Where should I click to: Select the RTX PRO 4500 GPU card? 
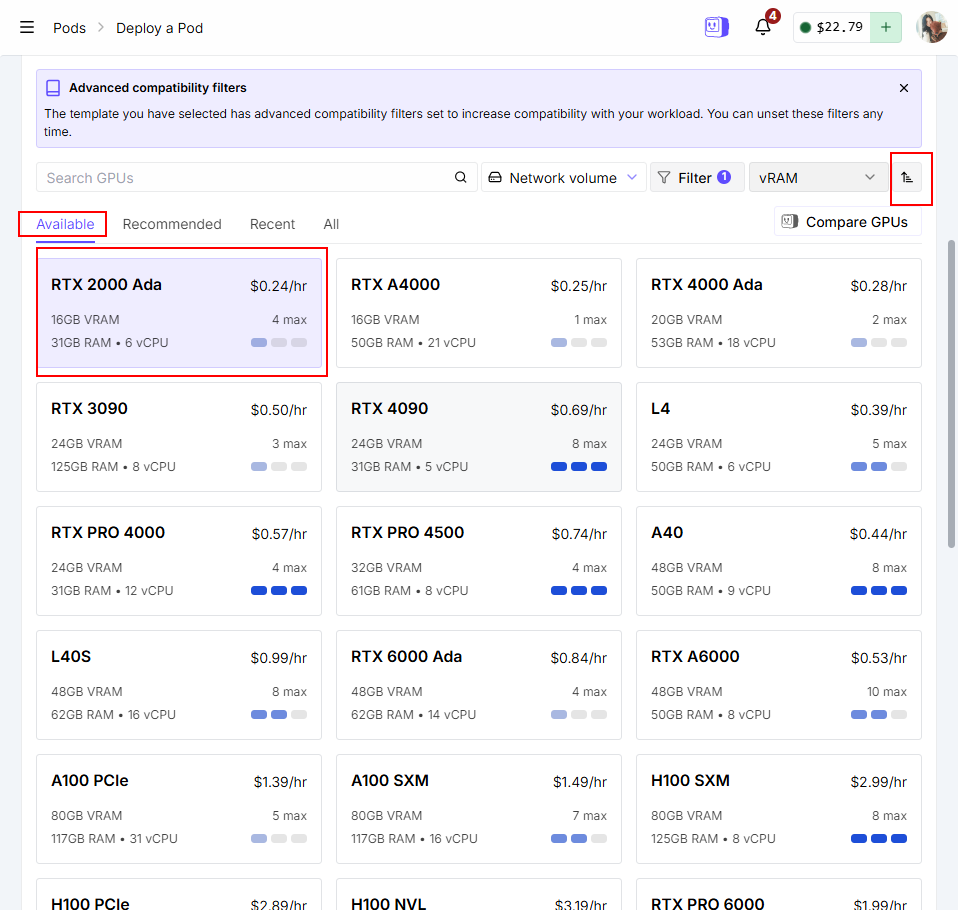pos(478,561)
